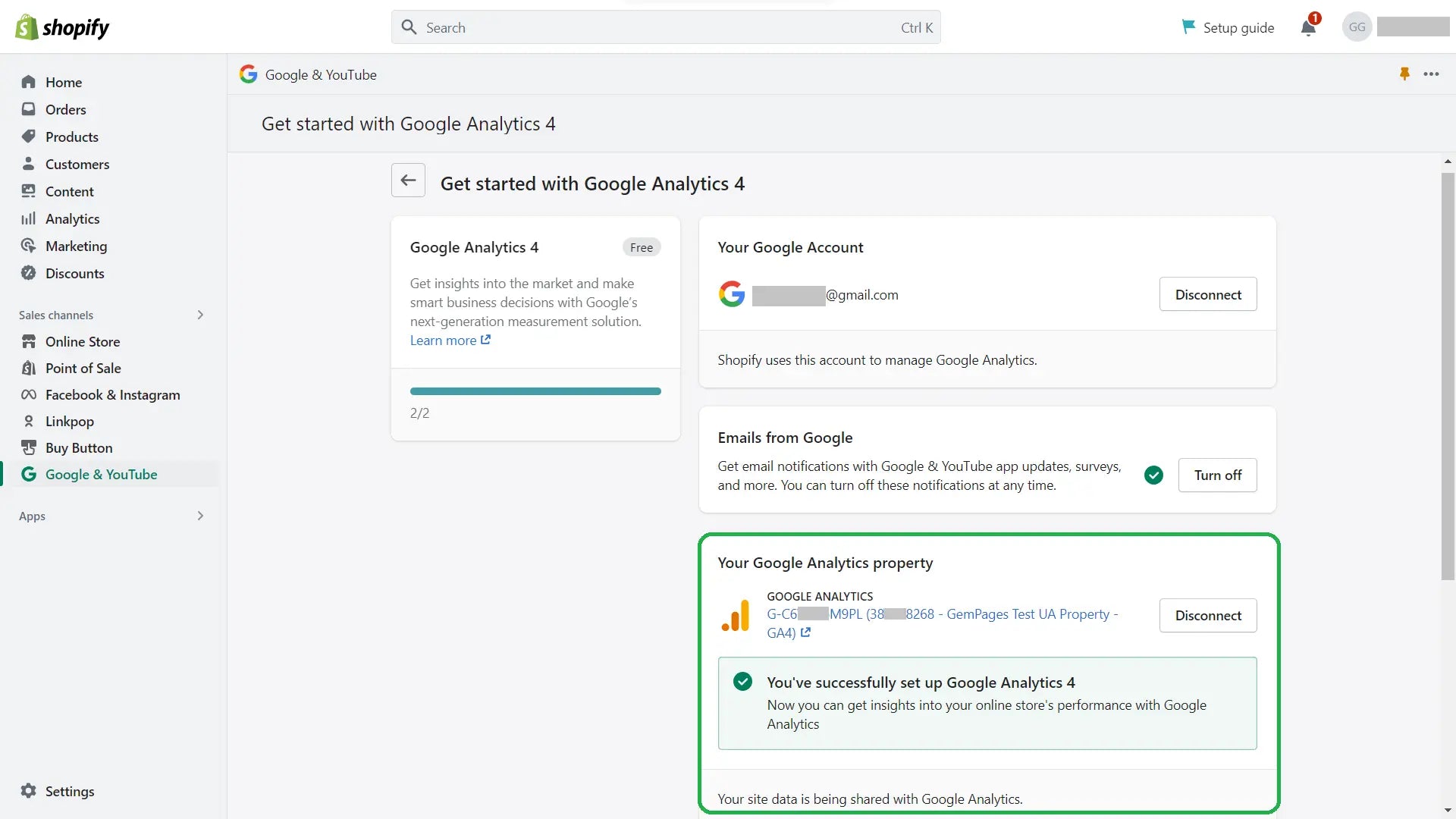The height and width of the screenshot is (819, 1456).
Task: Select Google & YouTube sales channel
Action: point(101,474)
